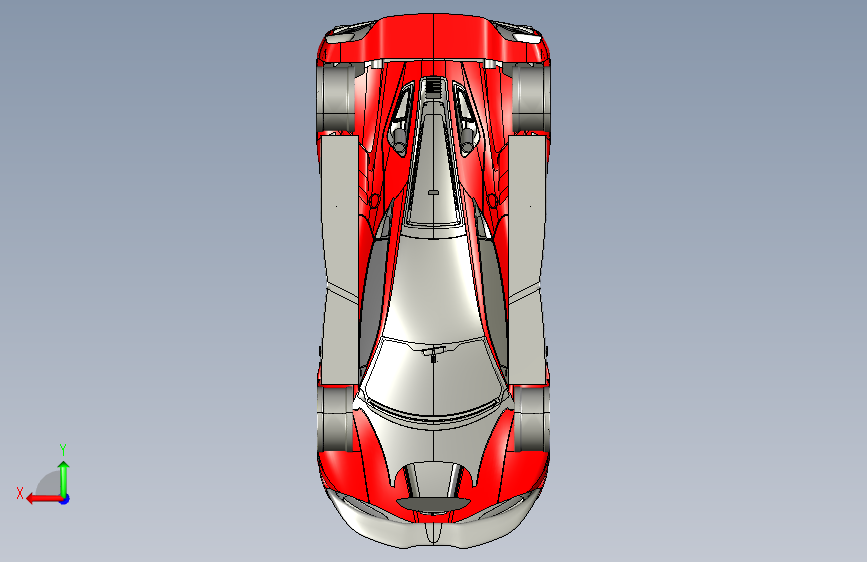
Task: Click the green 'Y' axis label
Action: pos(63,449)
